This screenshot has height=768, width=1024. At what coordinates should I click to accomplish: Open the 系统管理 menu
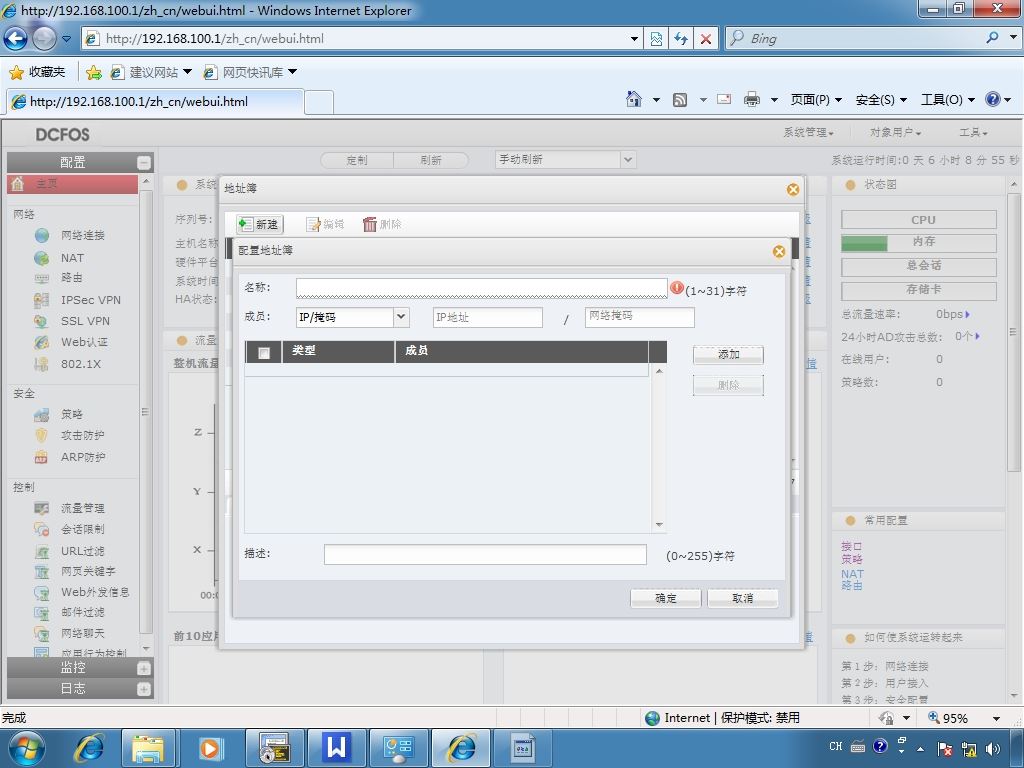808,133
